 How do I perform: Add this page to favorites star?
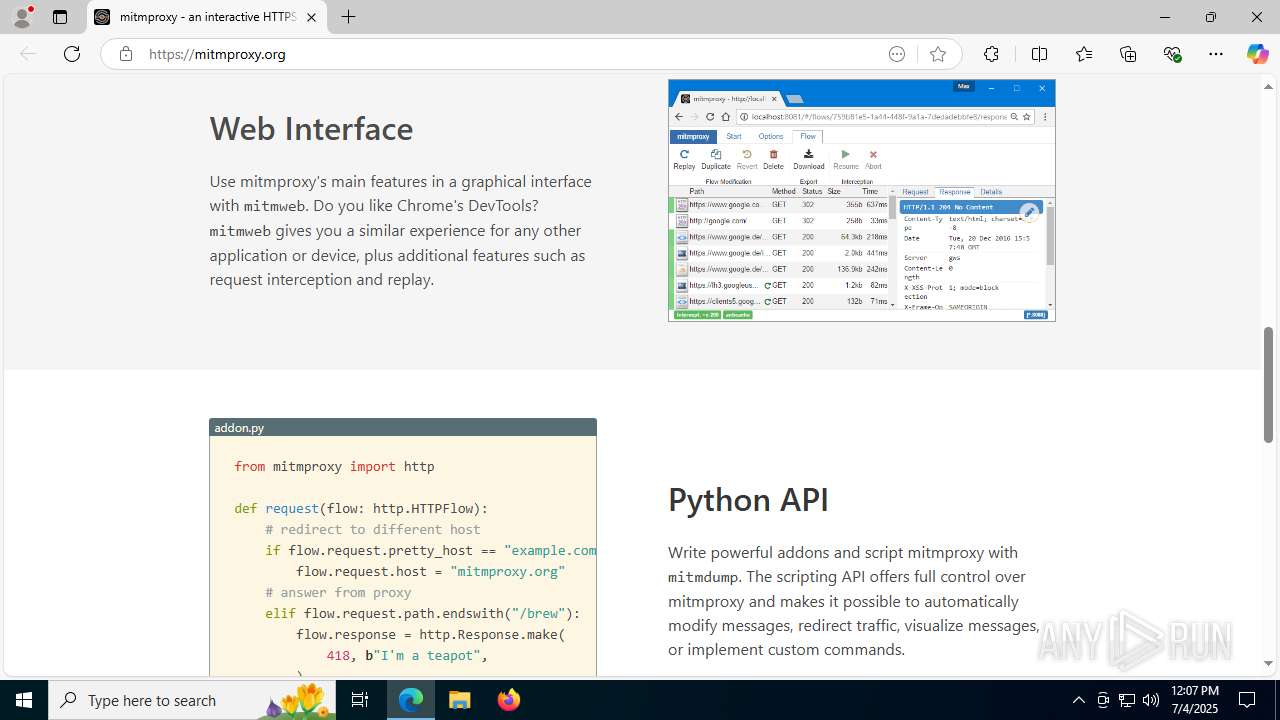click(x=937, y=54)
